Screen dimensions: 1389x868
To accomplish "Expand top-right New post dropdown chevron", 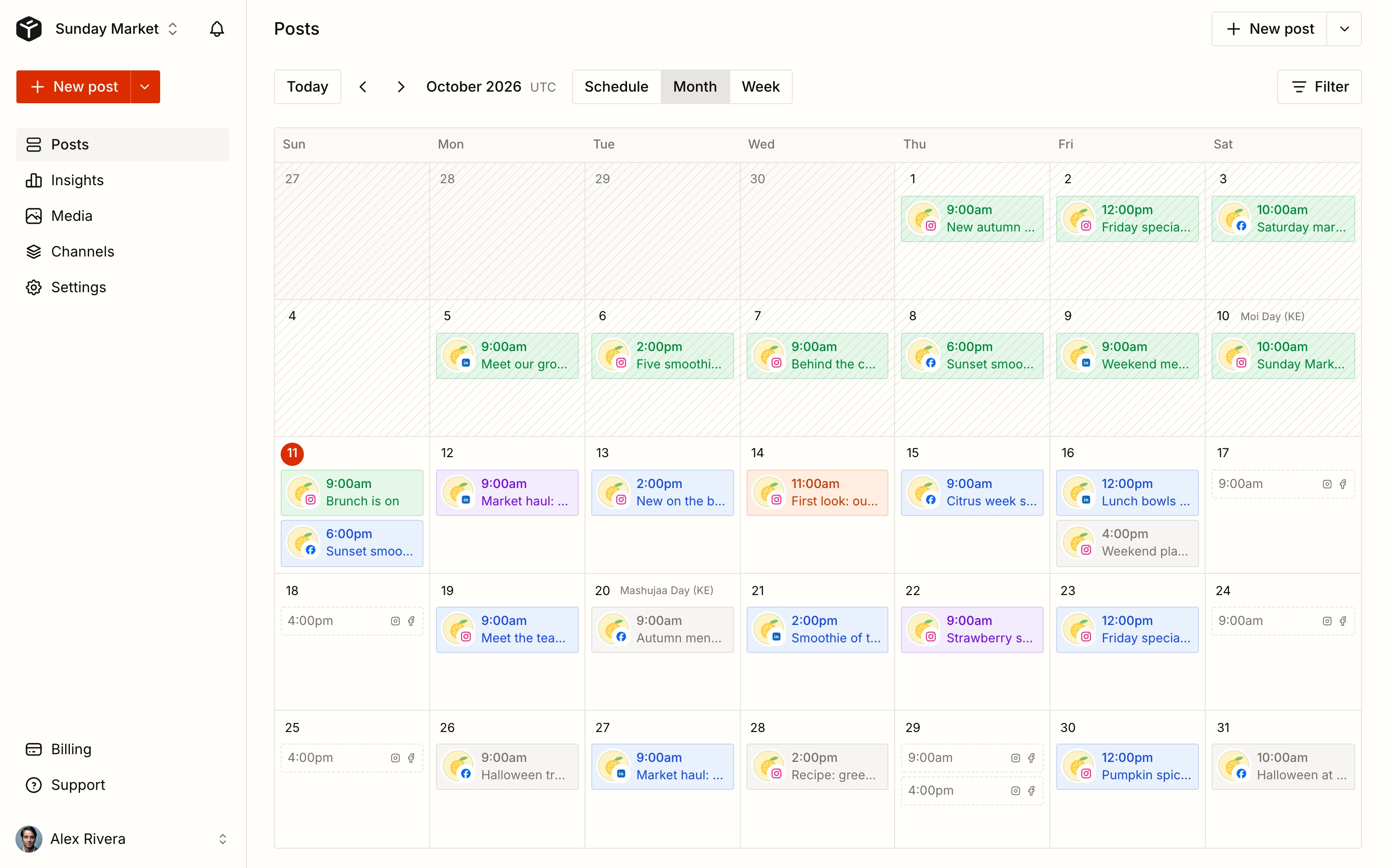I will (x=1344, y=29).
